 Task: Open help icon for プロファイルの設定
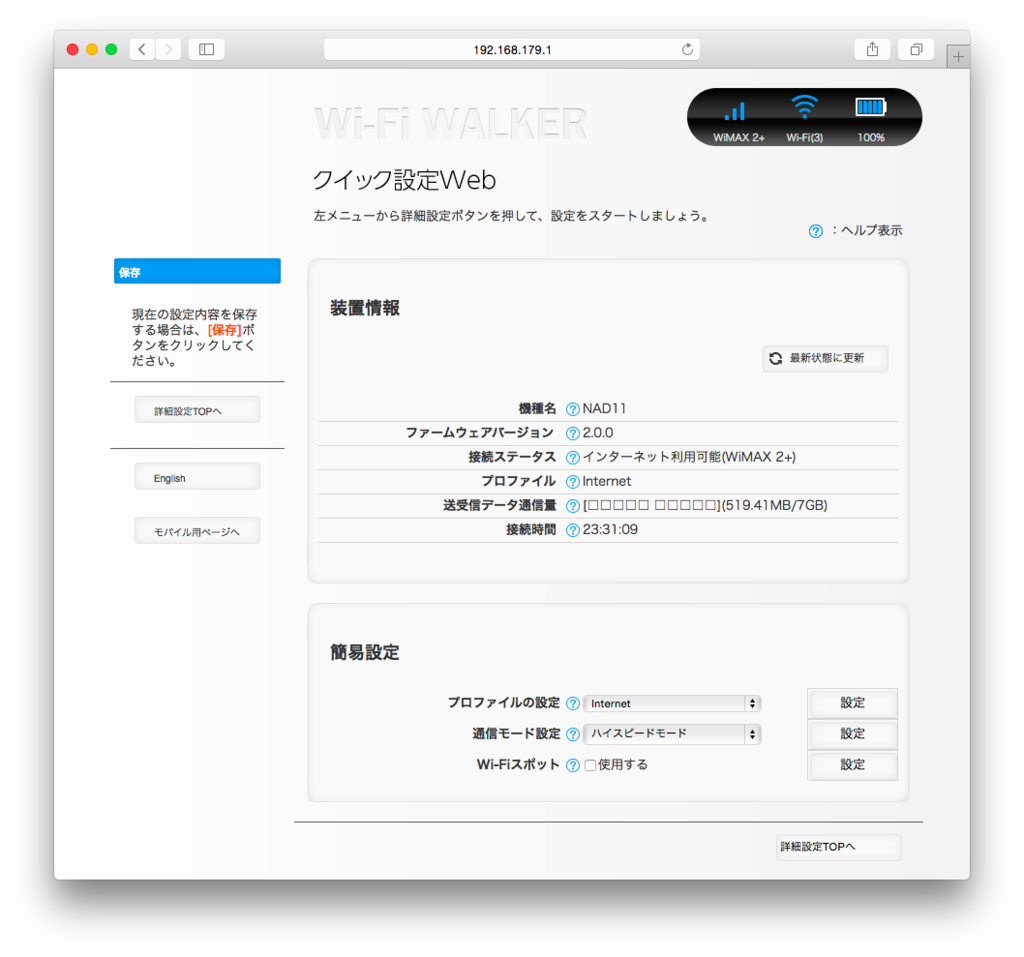point(573,704)
